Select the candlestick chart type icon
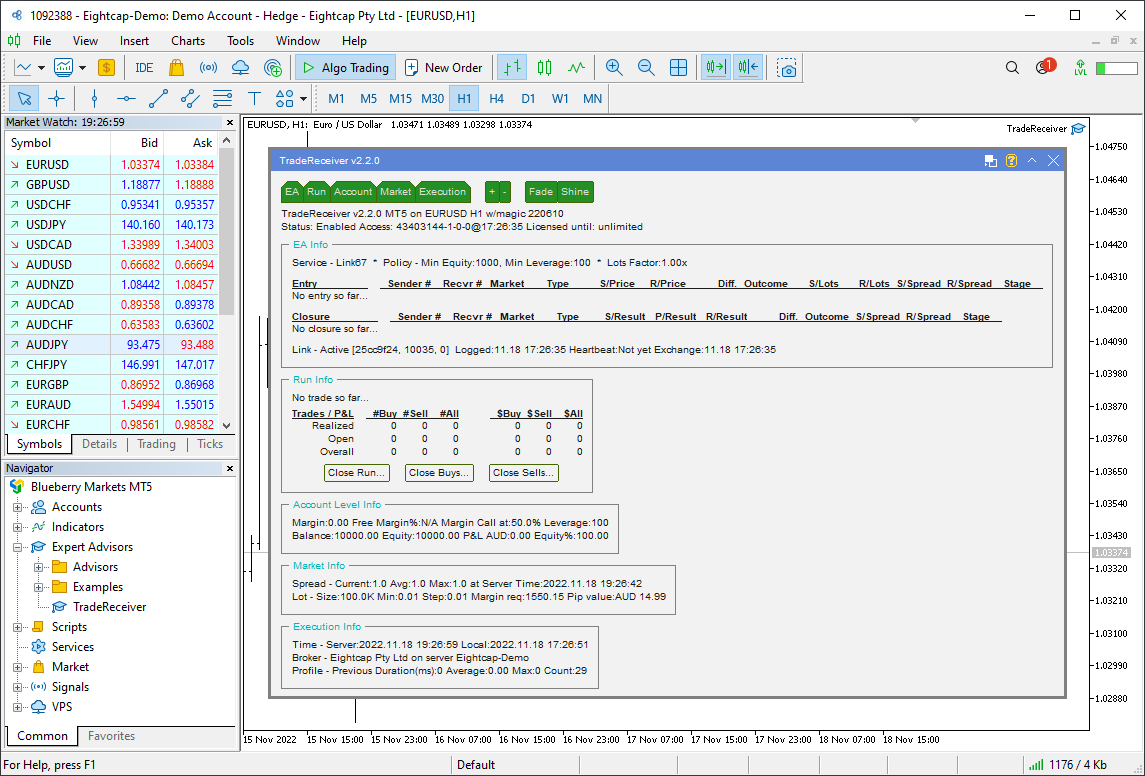Screen dimensions: 1145x776 pos(544,68)
